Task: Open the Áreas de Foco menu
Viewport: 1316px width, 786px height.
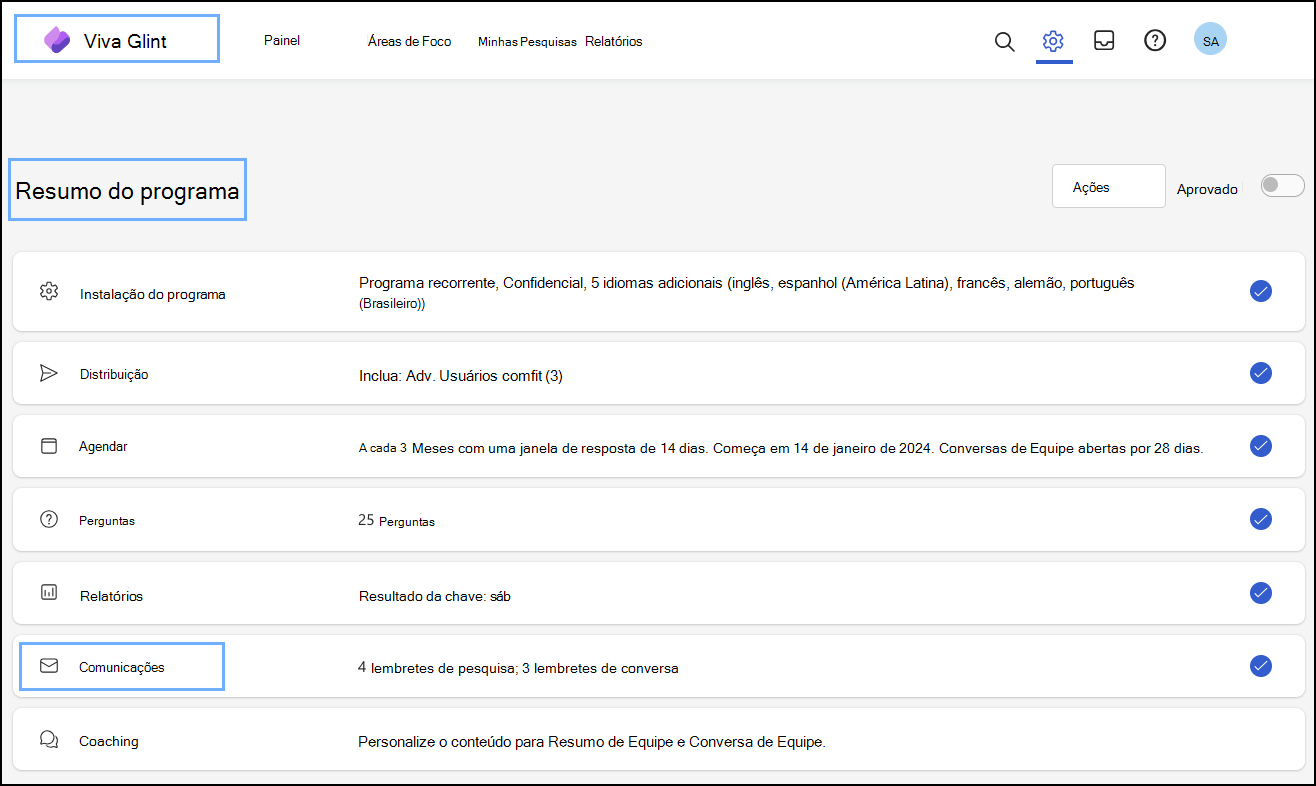Action: pyautogui.click(x=409, y=42)
